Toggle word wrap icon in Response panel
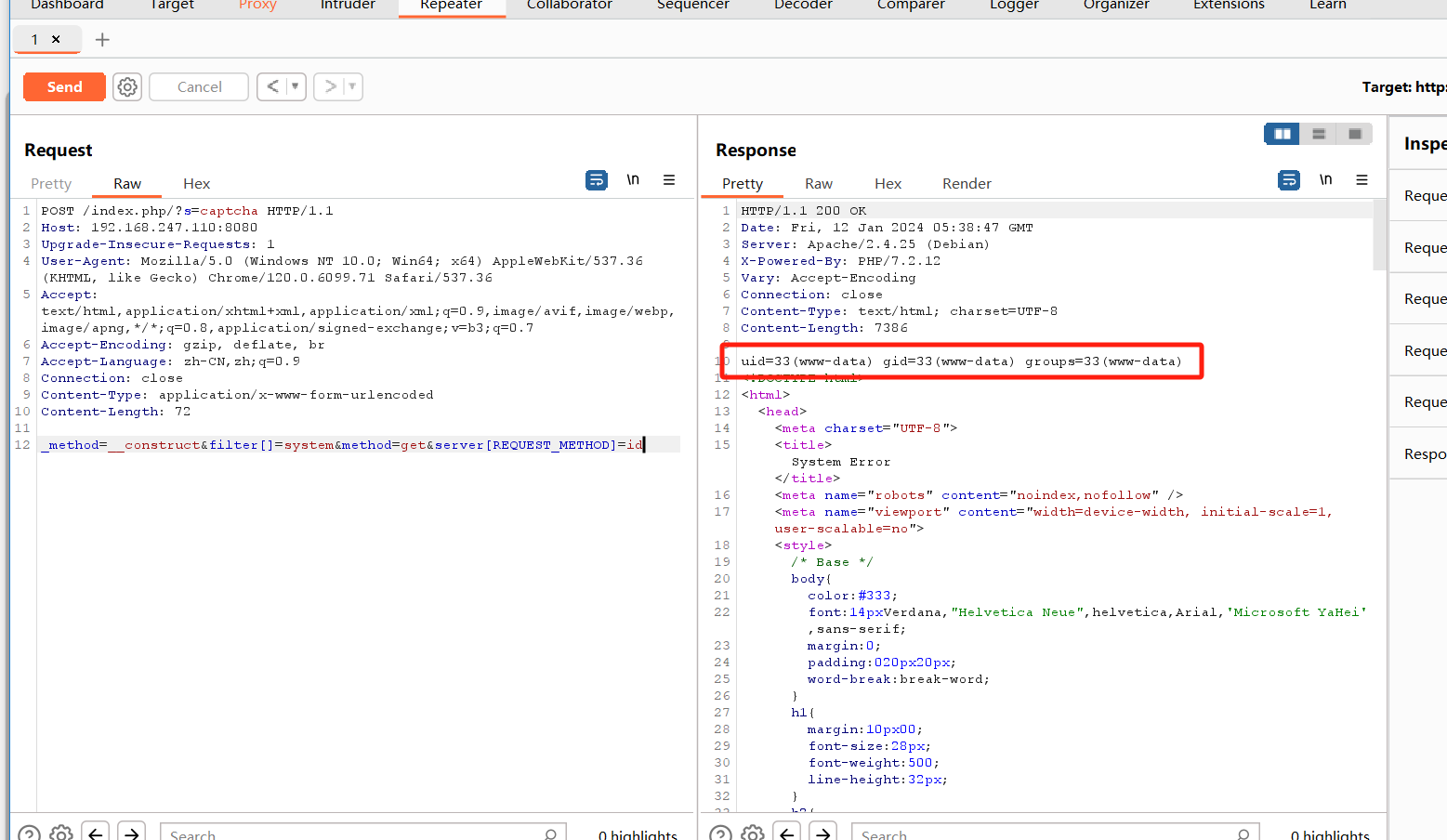This screenshot has height=840, width=1447. pyautogui.click(x=1289, y=180)
